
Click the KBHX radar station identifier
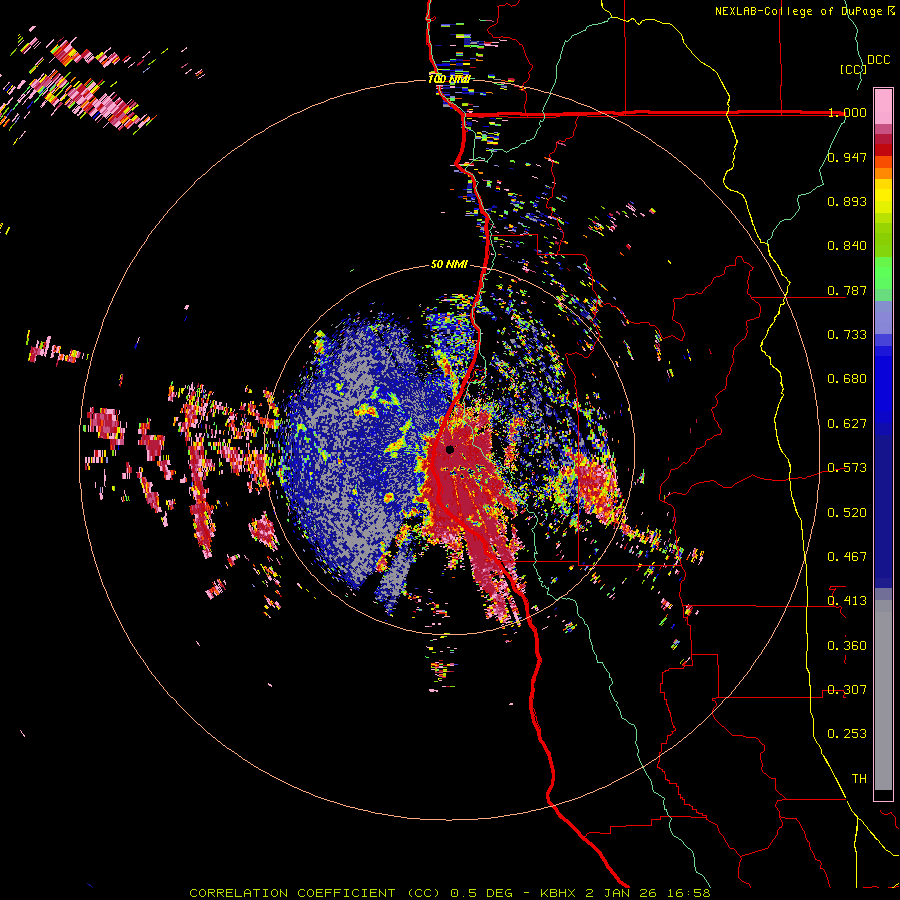point(558,893)
